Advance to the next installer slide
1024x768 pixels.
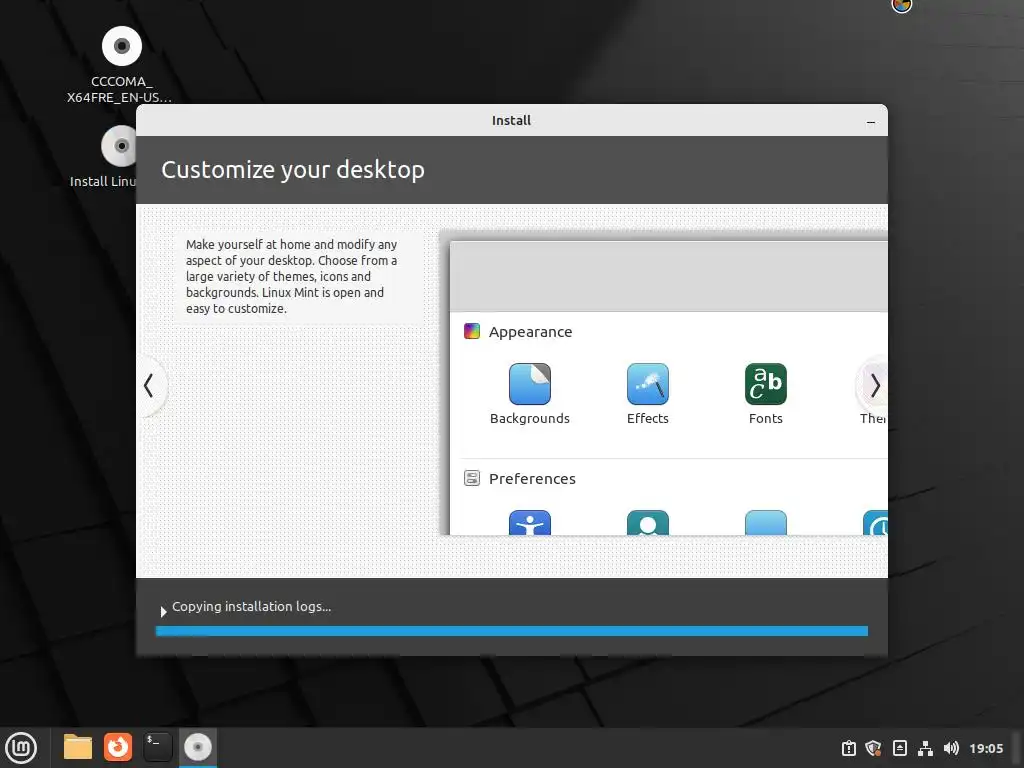874,386
